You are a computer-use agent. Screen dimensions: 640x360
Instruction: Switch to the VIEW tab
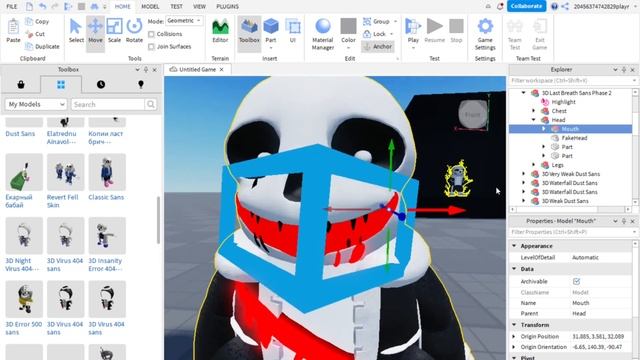point(199,7)
